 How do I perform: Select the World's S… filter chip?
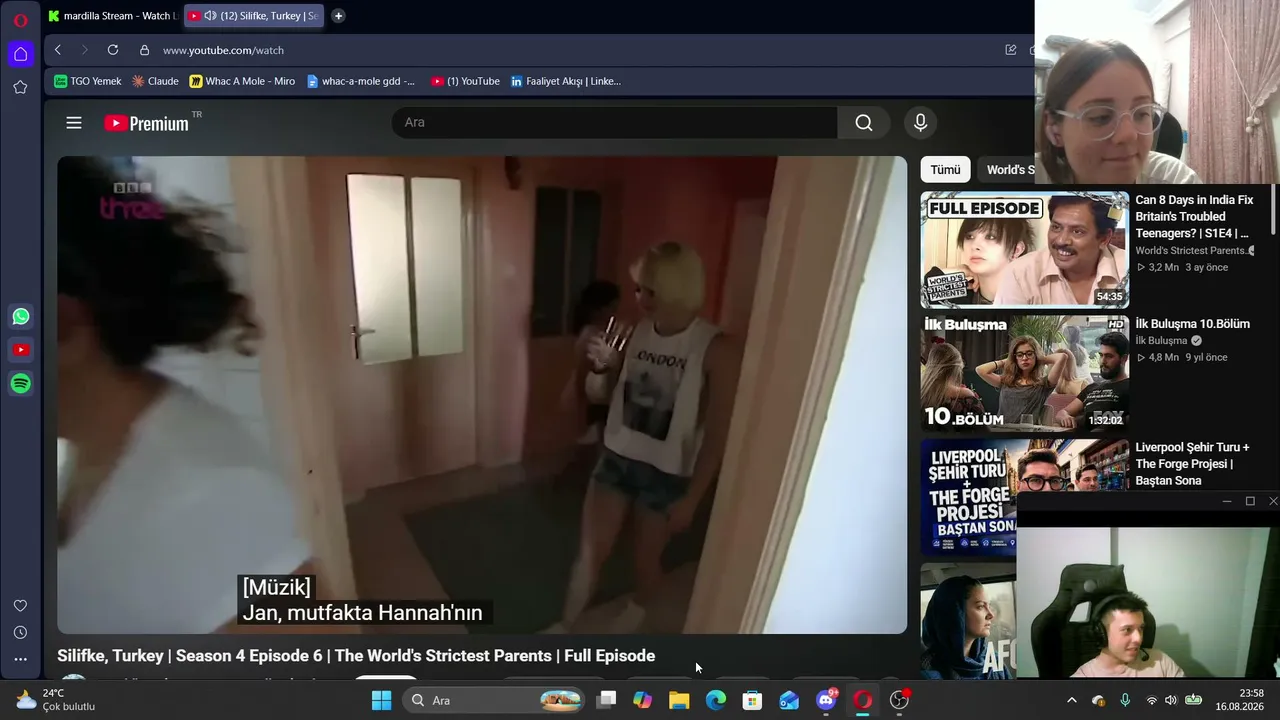click(x=1008, y=170)
